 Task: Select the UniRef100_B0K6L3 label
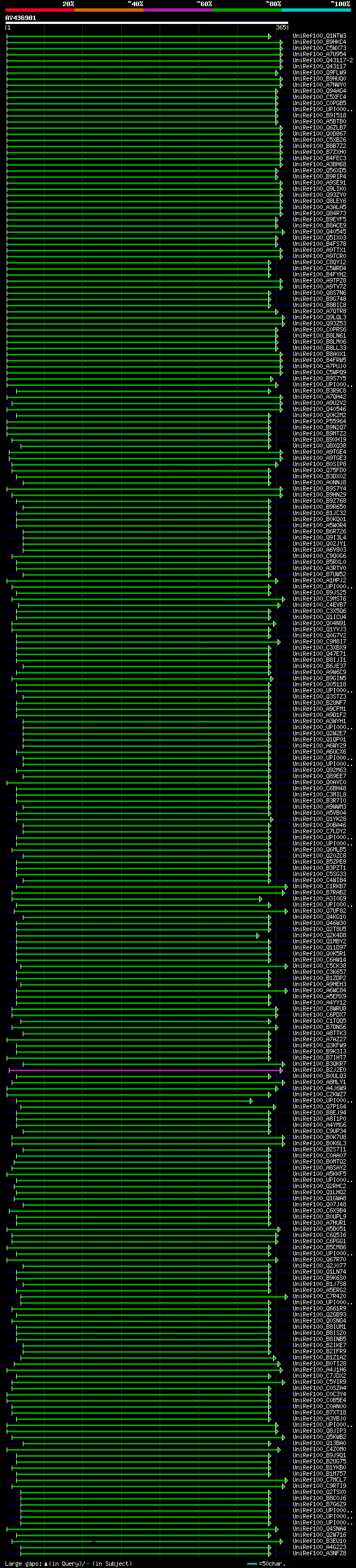[x=319, y=1143]
